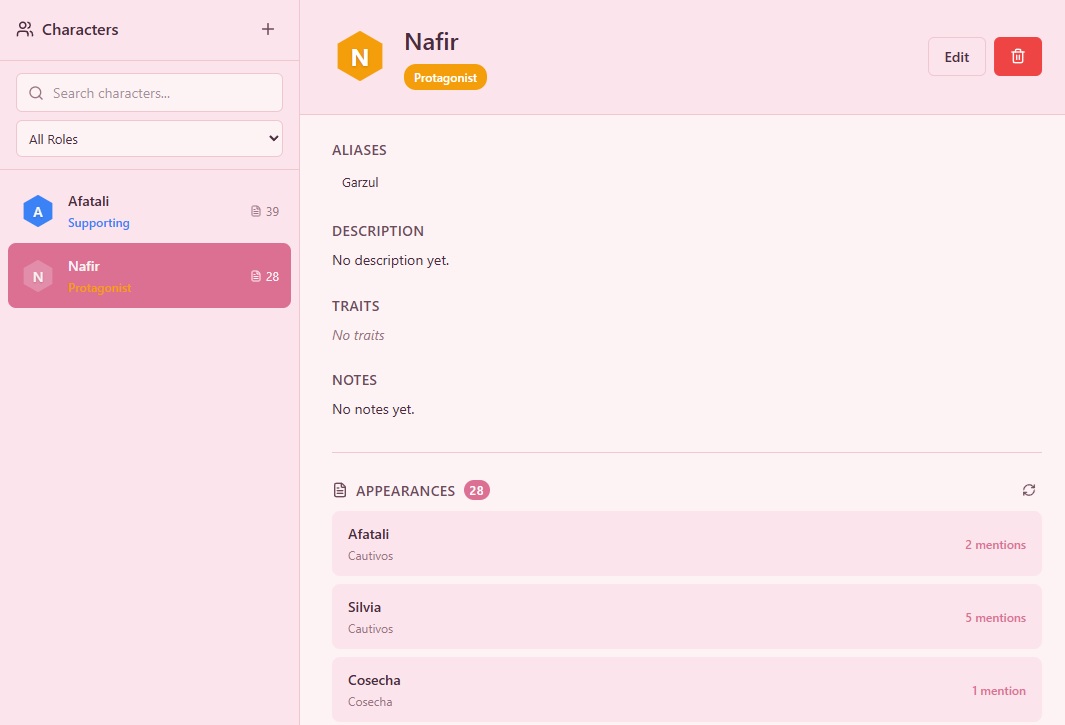Click the Characters header people icon
This screenshot has width=1065, height=725.
coord(24,29)
